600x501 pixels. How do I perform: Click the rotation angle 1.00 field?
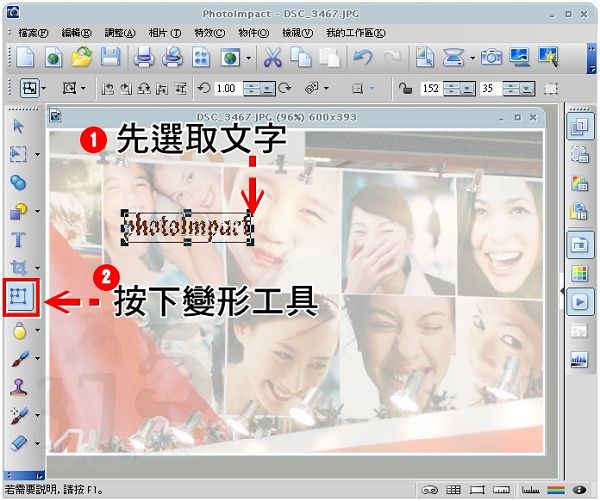(x=228, y=89)
